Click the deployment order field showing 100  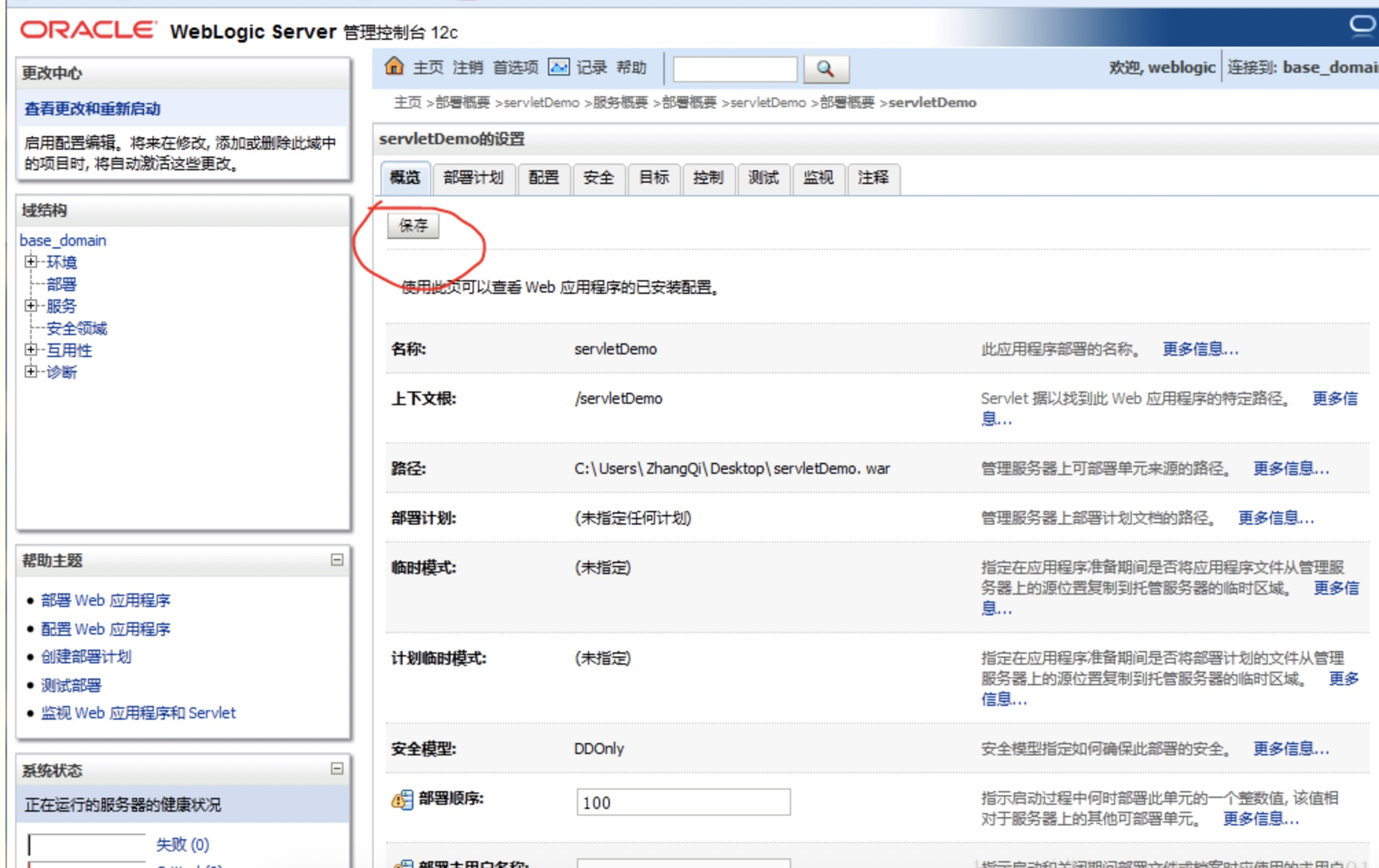pyautogui.click(x=683, y=801)
